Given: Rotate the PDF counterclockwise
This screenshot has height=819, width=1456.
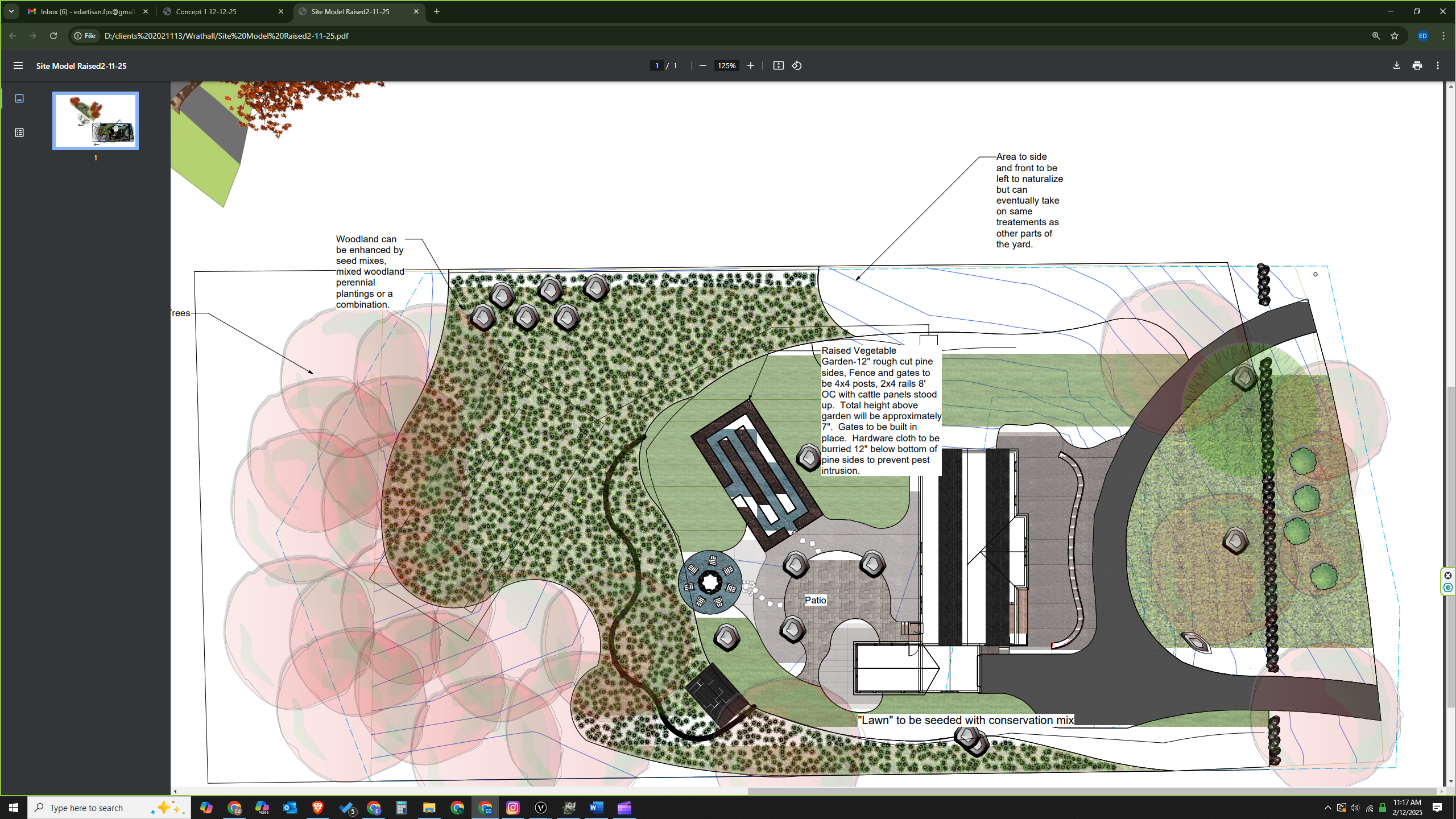Looking at the screenshot, I should click(x=797, y=66).
